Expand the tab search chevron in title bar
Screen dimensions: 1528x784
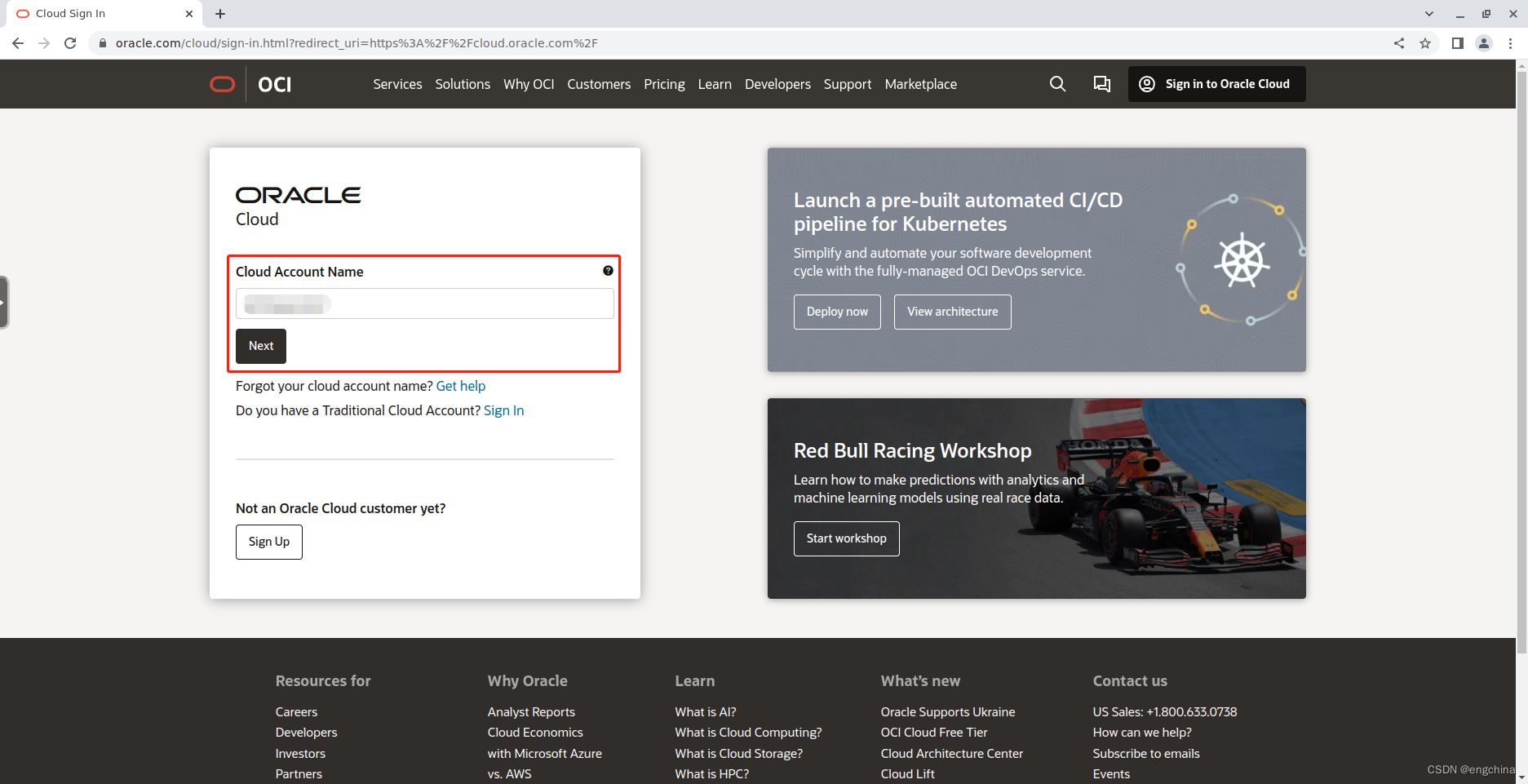click(1429, 14)
